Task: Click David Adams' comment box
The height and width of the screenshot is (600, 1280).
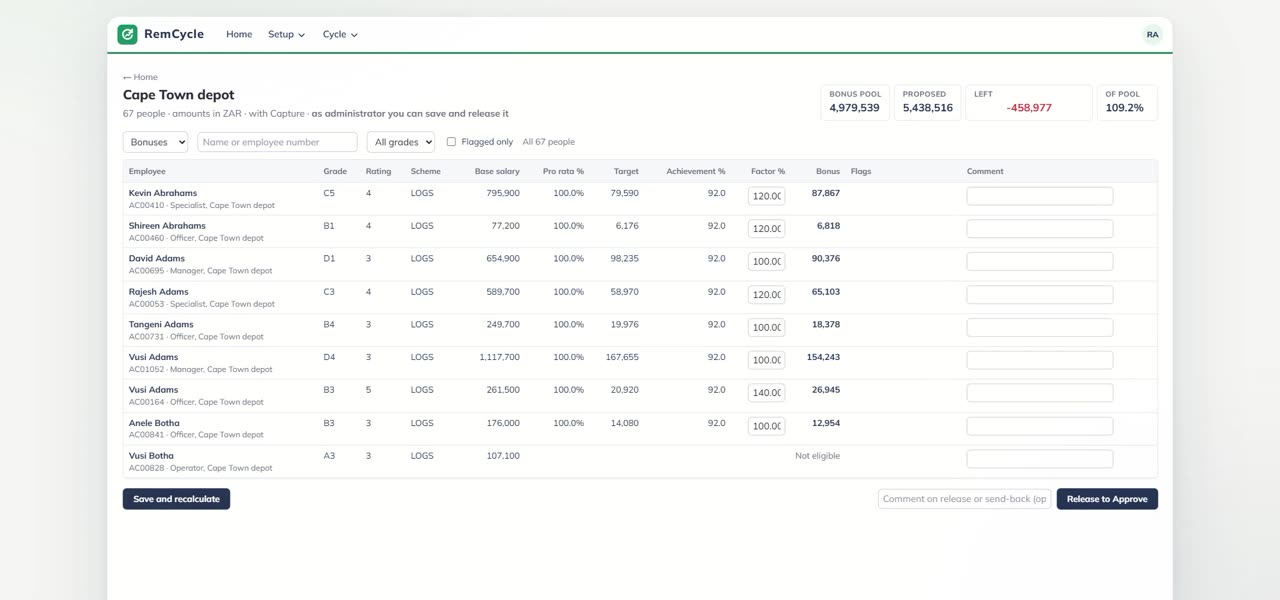Action: pyautogui.click(x=1040, y=261)
